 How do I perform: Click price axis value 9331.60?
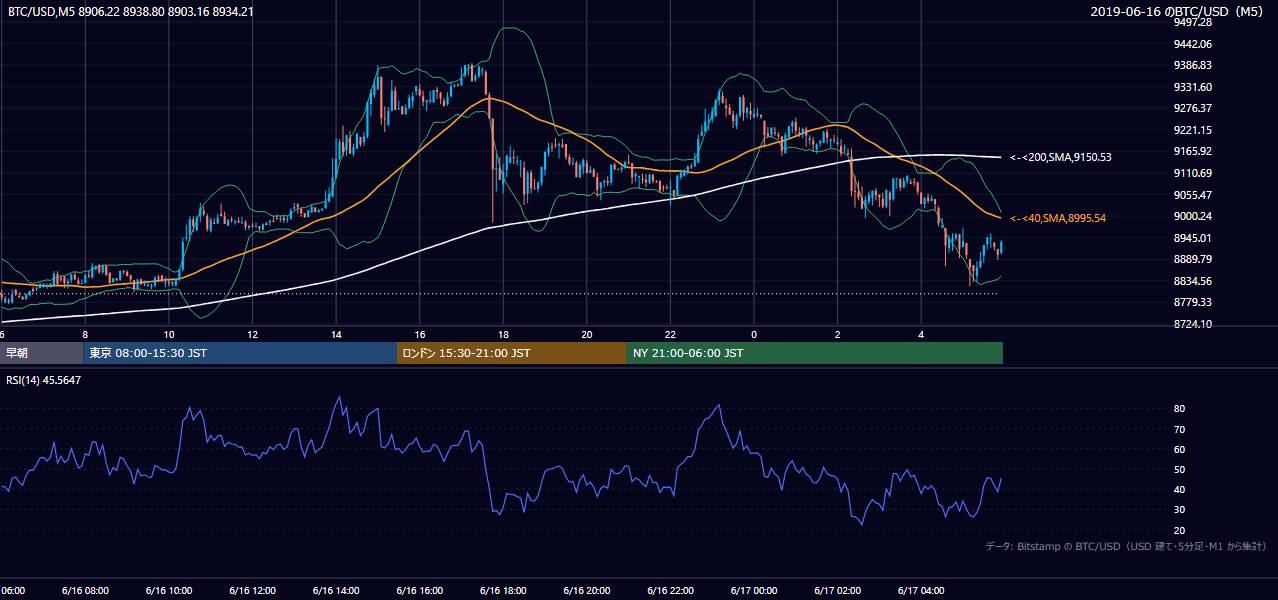(1193, 87)
